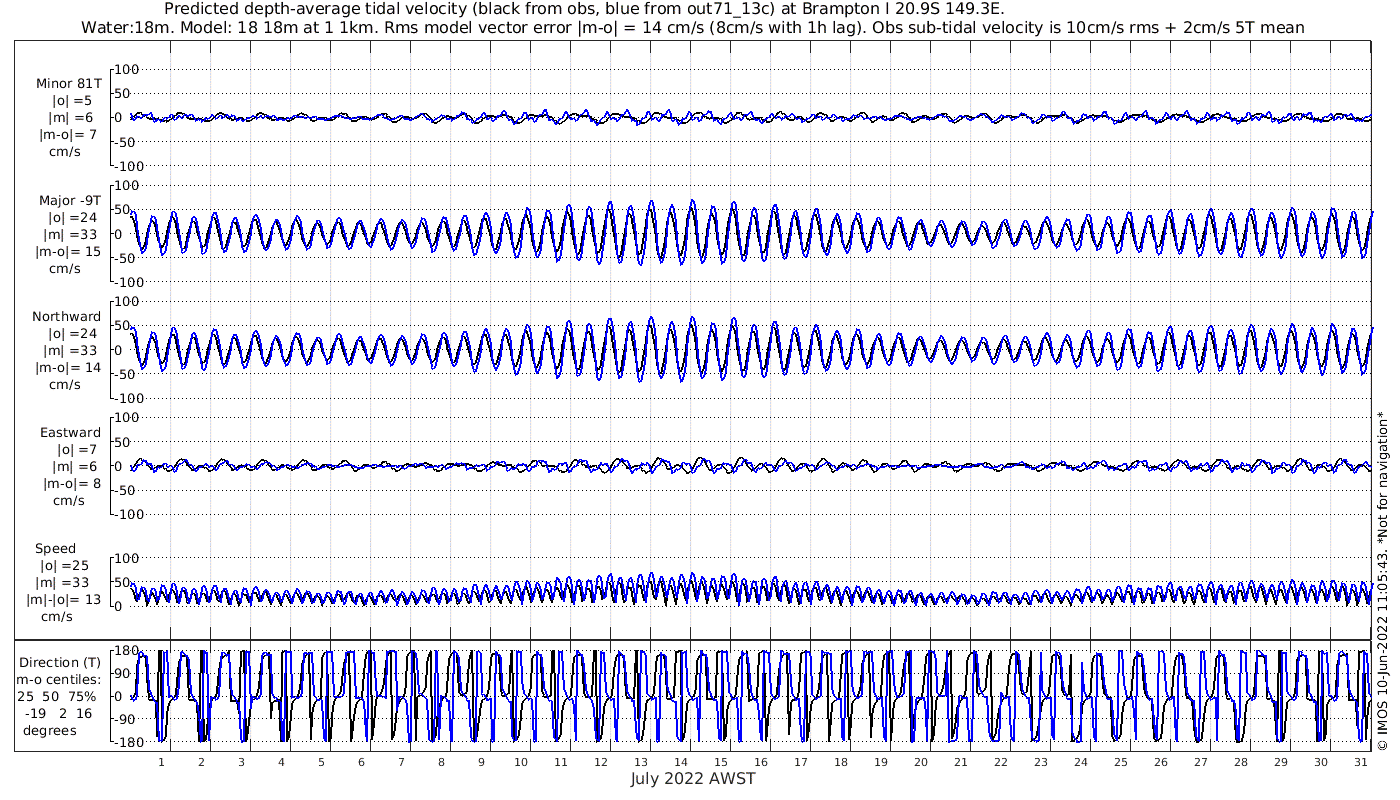Select the '|m-o|= 14' value

pos(67,368)
